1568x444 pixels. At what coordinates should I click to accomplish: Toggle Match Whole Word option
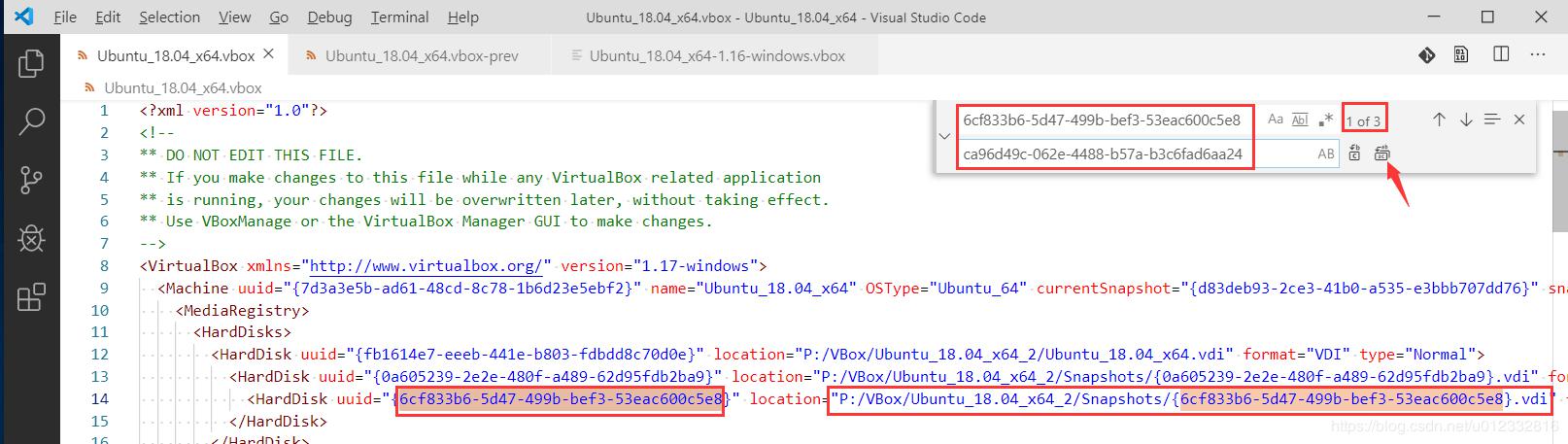pyautogui.click(x=1300, y=120)
